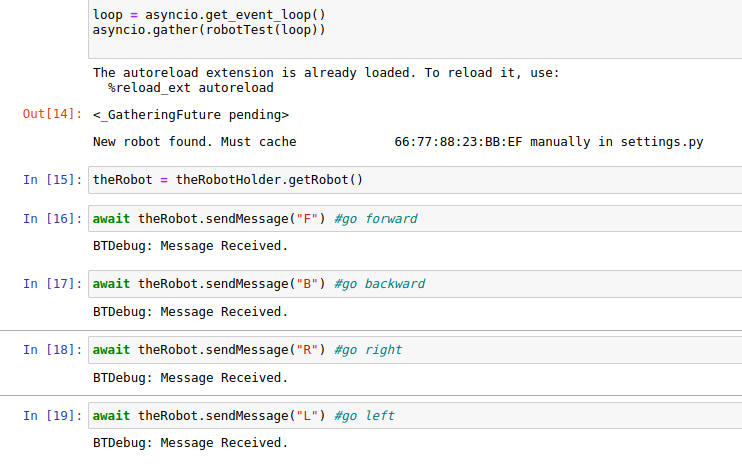Select the In [16] cell prompt
This screenshot has width=742, height=464.
(53, 219)
